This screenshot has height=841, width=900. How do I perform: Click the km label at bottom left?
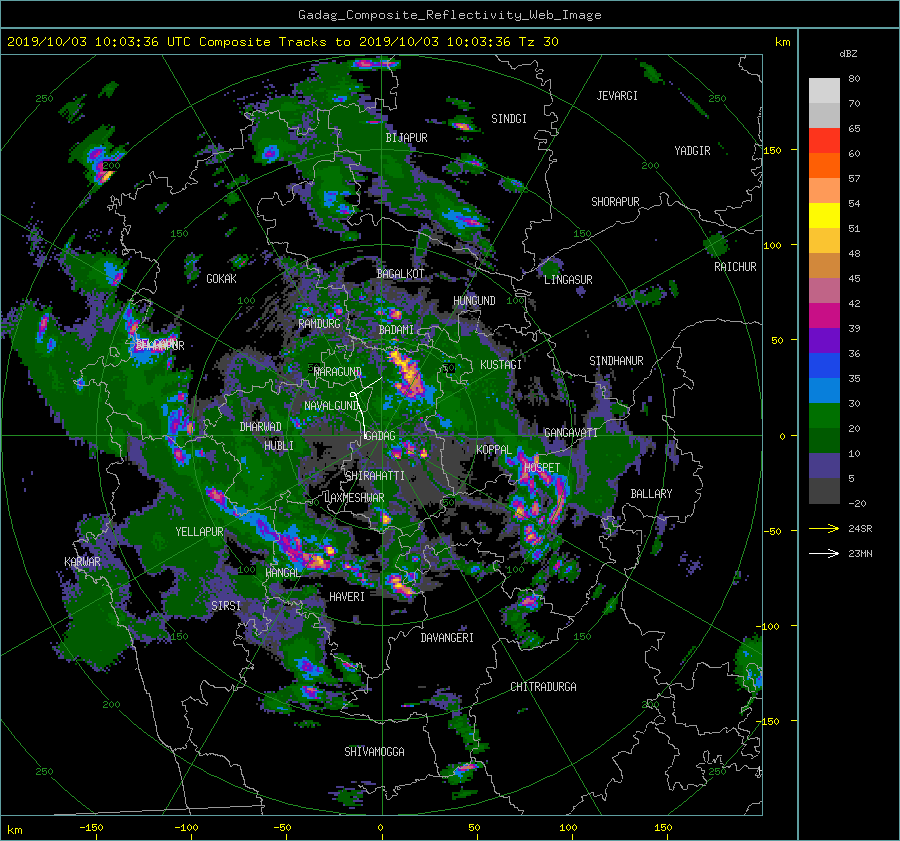coord(14,830)
